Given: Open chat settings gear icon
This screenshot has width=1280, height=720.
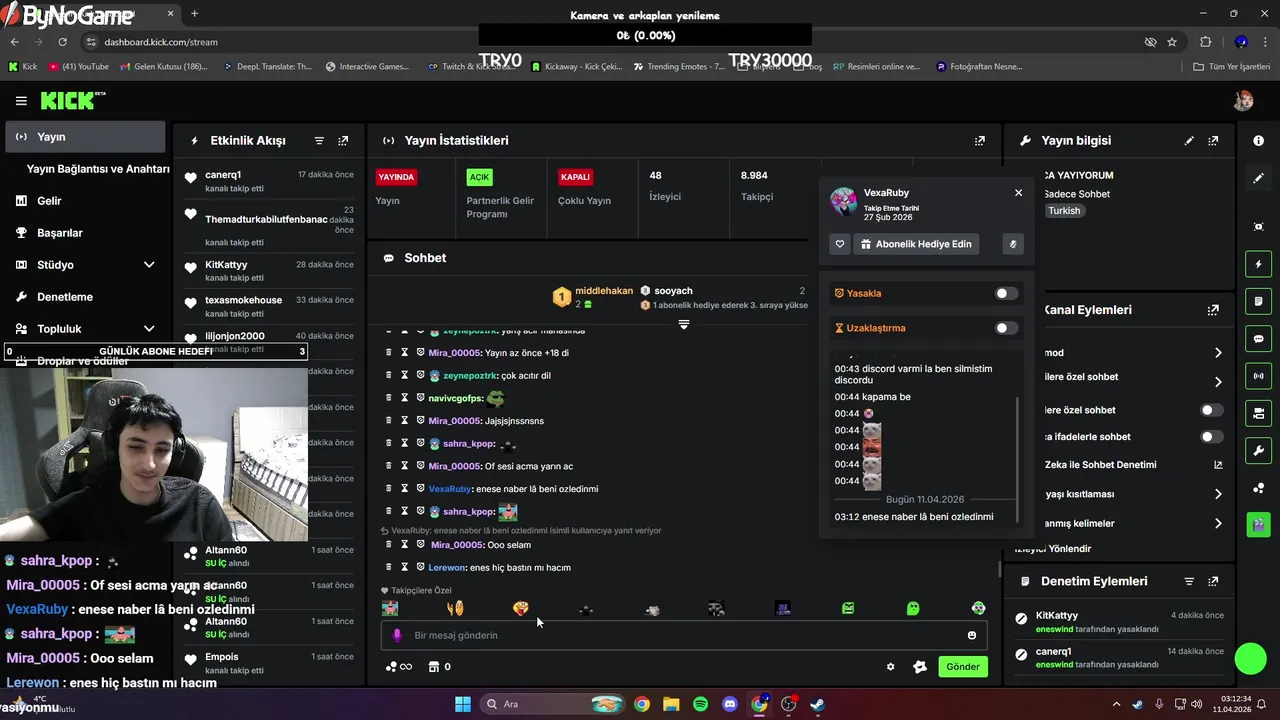Looking at the screenshot, I should [x=890, y=667].
